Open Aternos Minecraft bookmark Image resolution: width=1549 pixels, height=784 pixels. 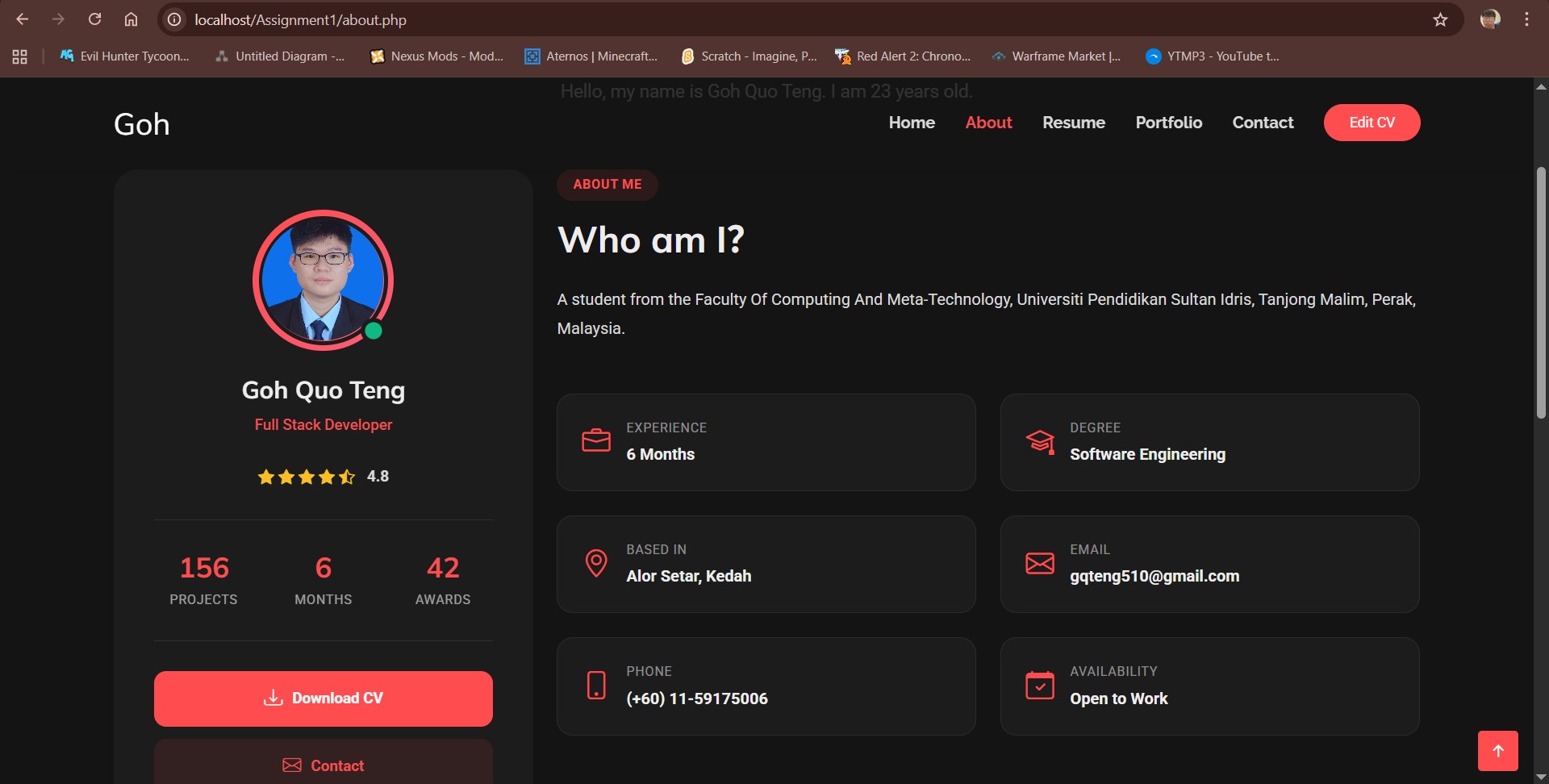click(x=591, y=56)
